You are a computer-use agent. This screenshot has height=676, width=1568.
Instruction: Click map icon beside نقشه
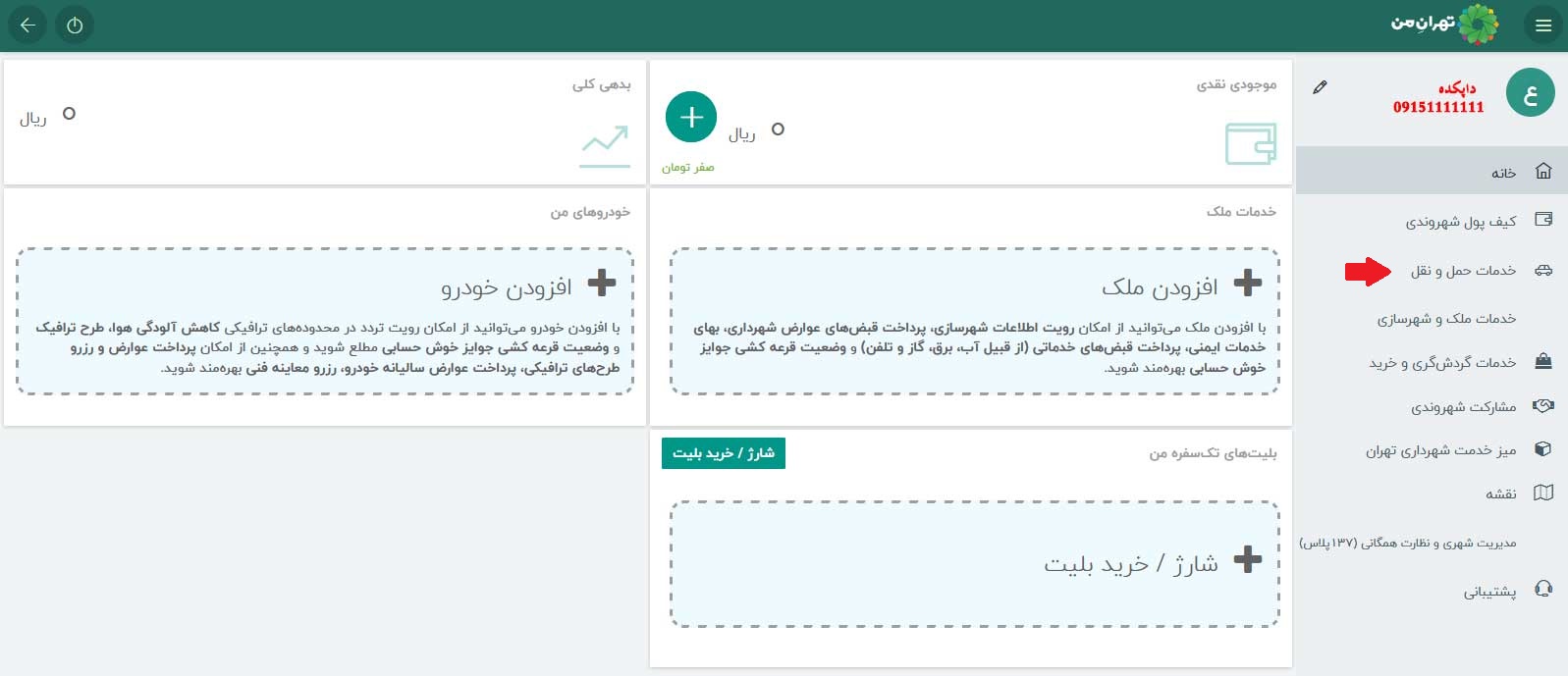[x=1543, y=493]
